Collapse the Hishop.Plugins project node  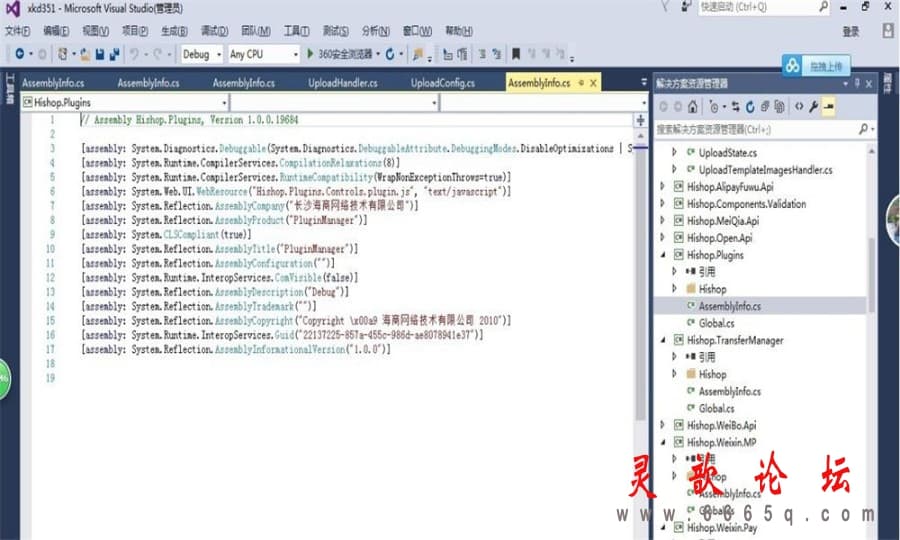663,255
